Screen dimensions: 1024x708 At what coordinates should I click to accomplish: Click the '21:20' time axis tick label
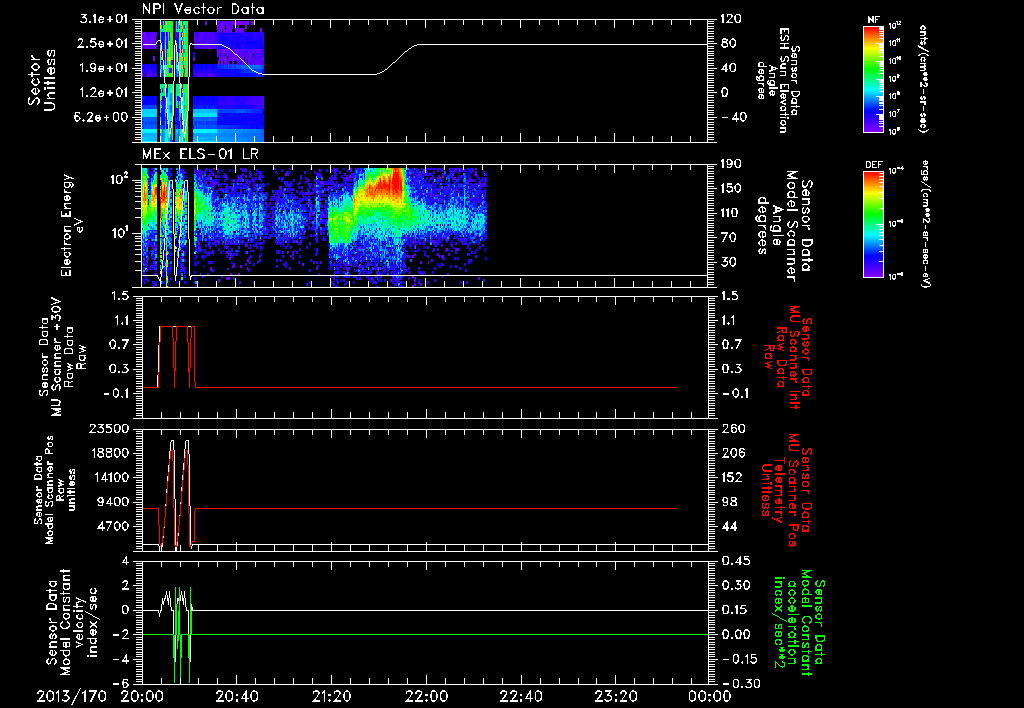click(x=331, y=696)
